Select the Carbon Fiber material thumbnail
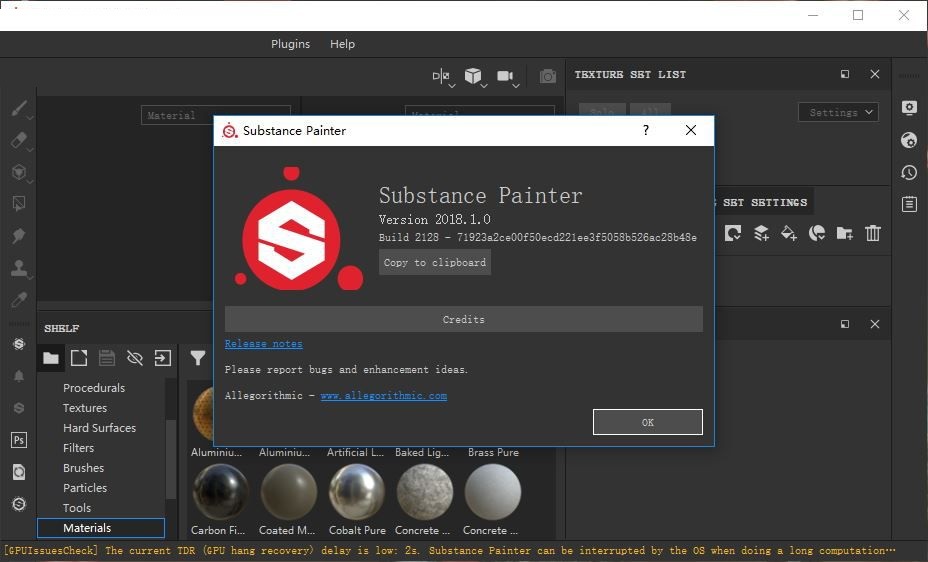Screen dimensions: 928x562 coord(220,492)
